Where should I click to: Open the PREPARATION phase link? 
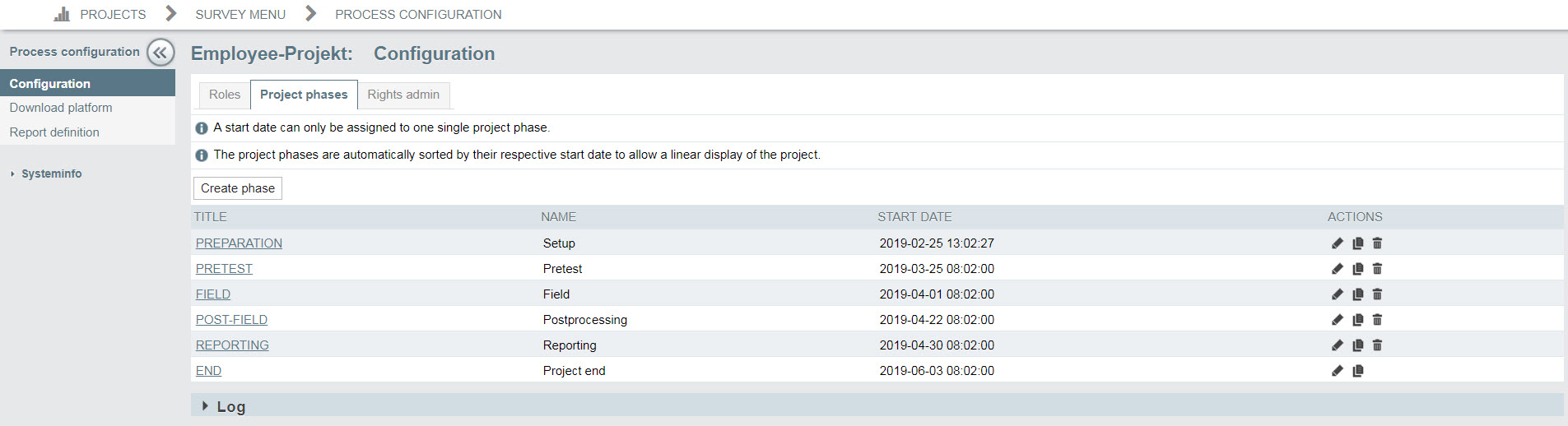pos(239,243)
